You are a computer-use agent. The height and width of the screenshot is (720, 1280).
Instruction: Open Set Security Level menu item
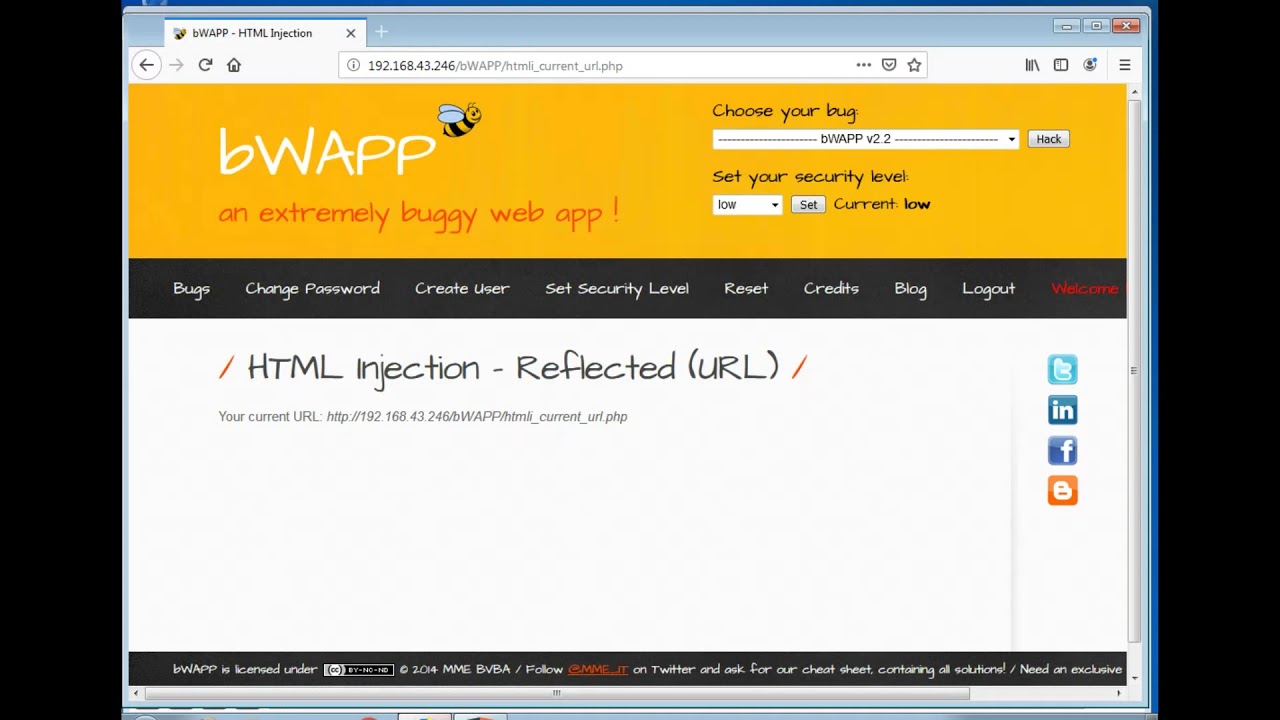[617, 288]
